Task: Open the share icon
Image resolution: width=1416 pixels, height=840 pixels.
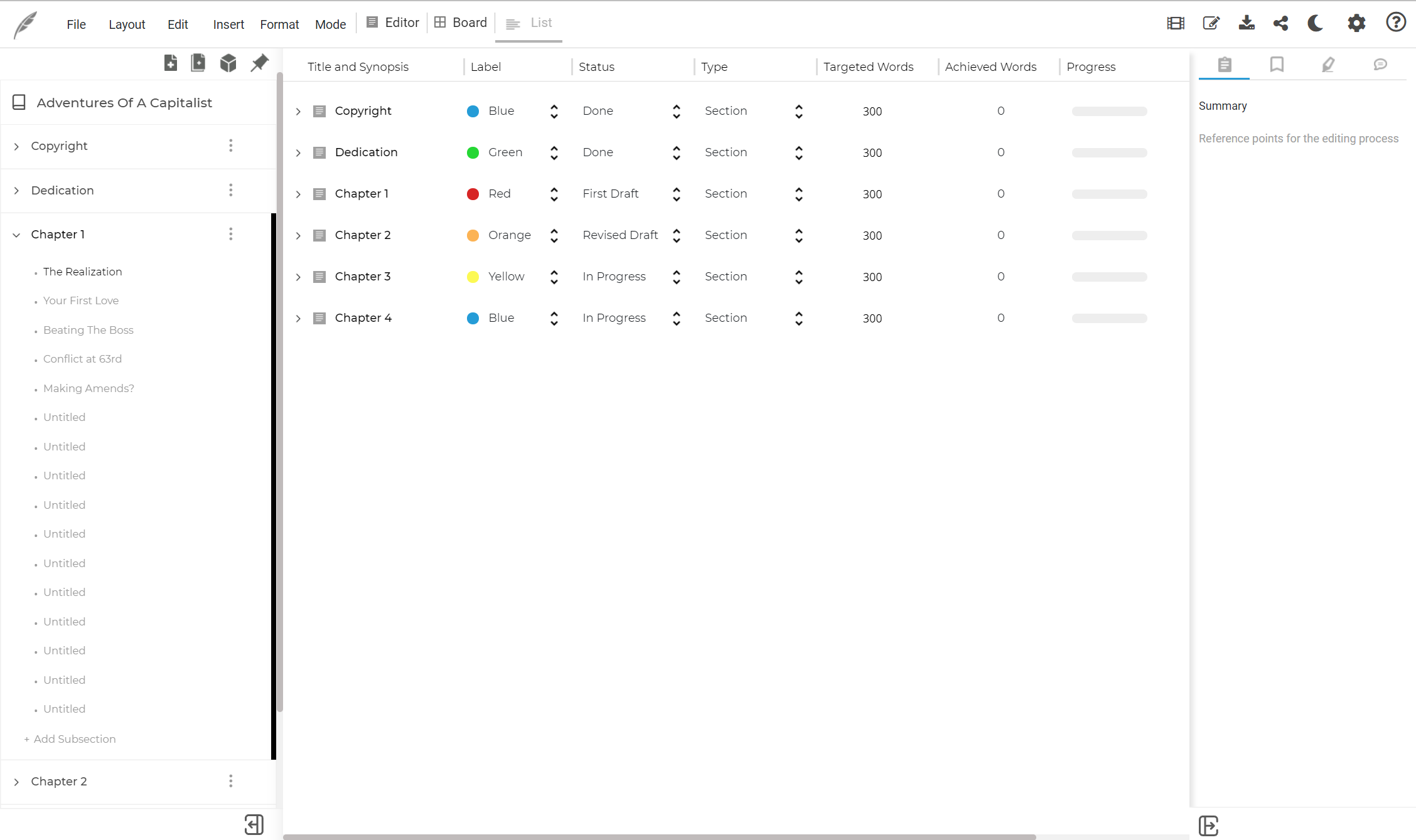Action: tap(1281, 23)
